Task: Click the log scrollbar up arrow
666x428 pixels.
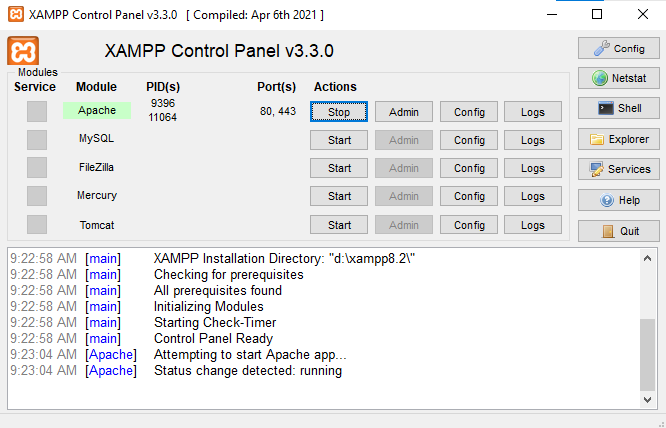Action: click(647, 258)
